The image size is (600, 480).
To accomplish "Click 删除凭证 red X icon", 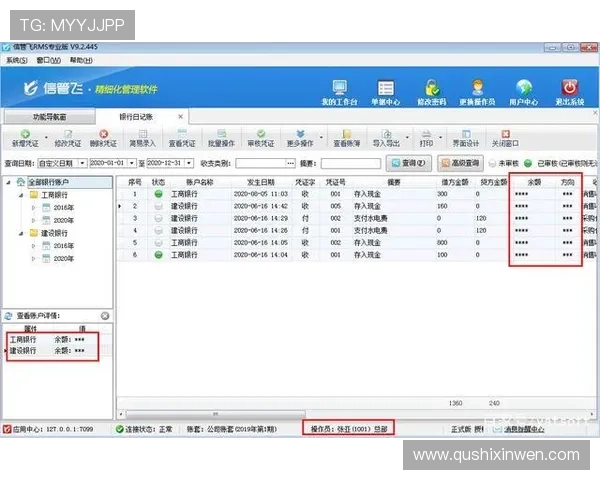I will click(x=103, y=134).
